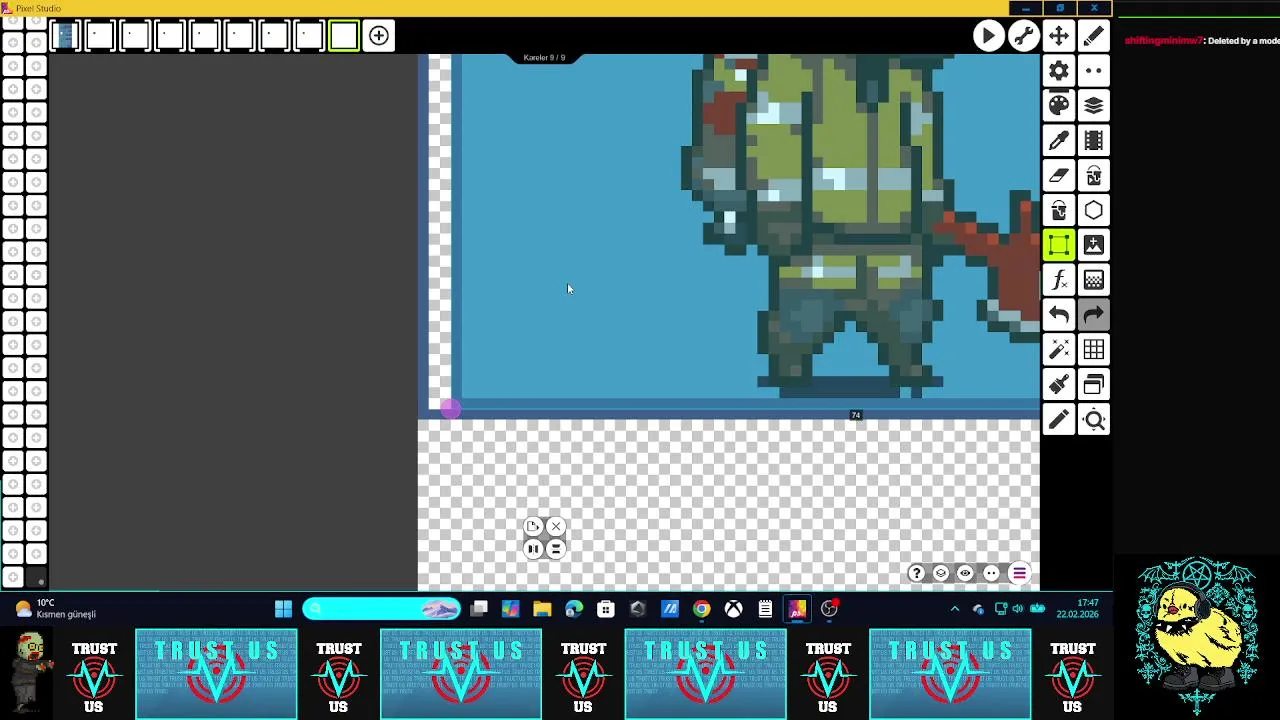Viewport: 1280px width, 720px height.
Task: Select the dither gradient tool
Action: point(1093,281)
